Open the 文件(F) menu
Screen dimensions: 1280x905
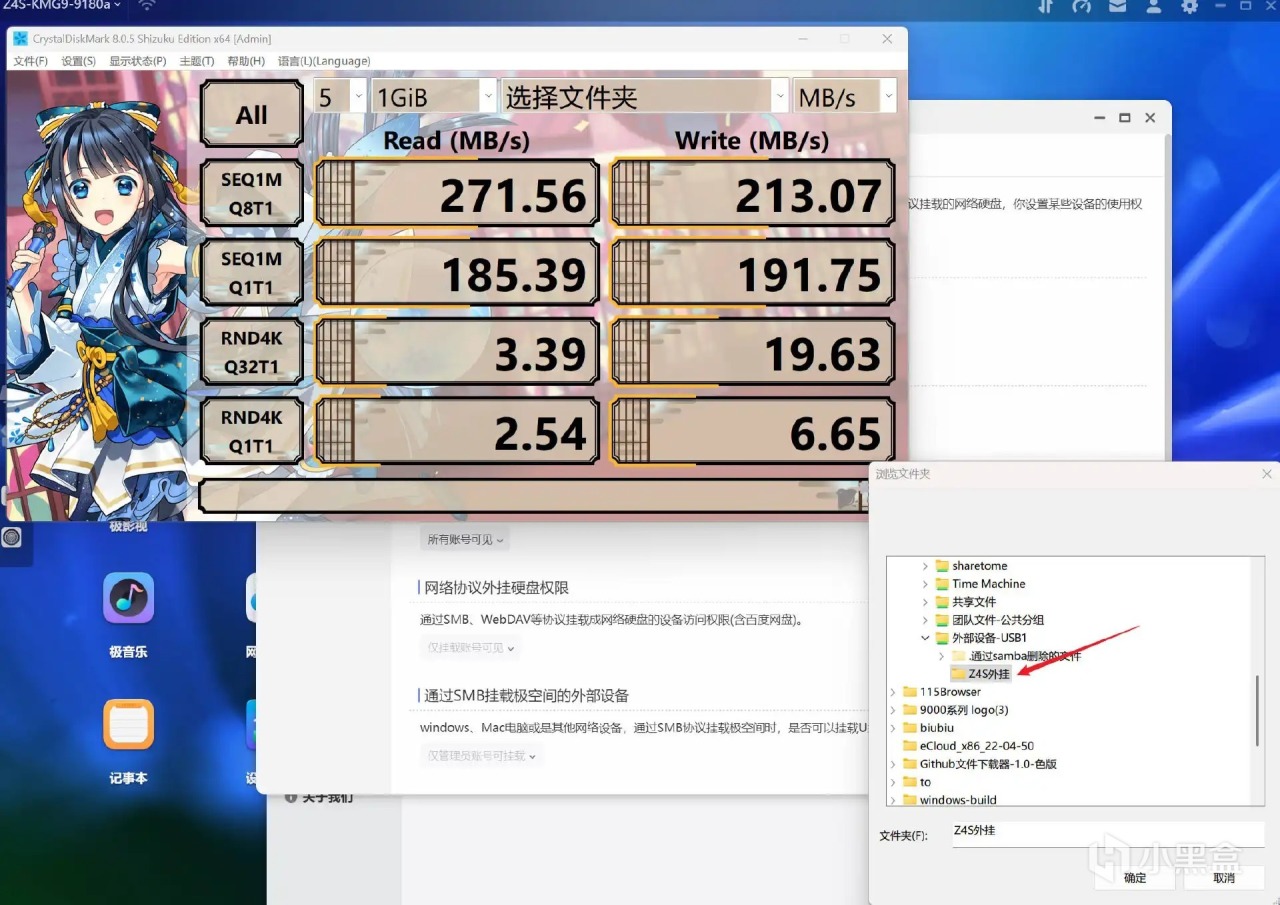[31, 61]
